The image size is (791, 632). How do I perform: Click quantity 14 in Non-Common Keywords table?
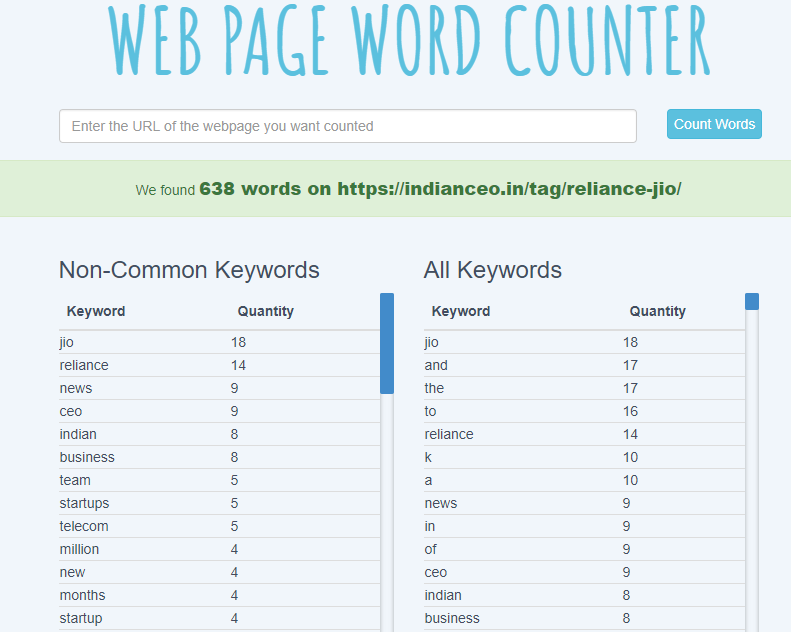[238, 365]
